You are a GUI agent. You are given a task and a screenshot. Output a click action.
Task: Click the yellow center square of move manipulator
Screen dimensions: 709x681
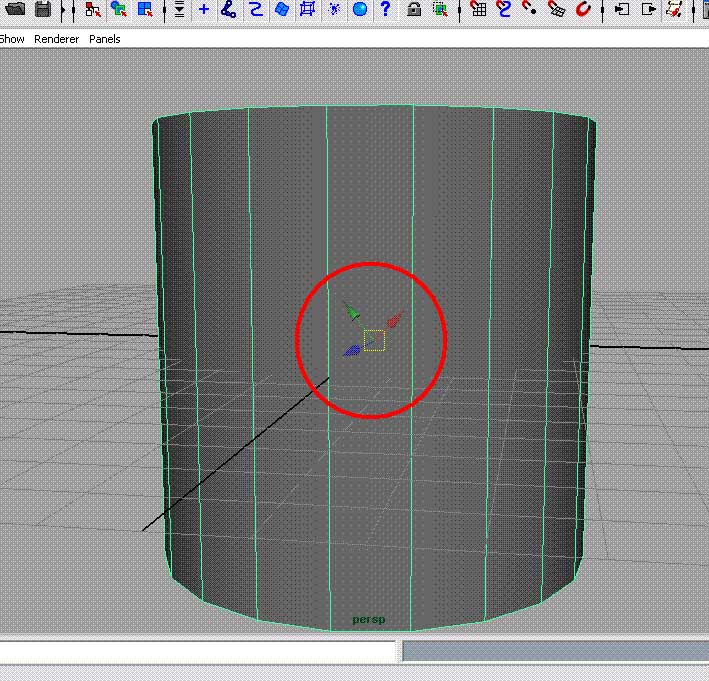click(x=374, y=341)
